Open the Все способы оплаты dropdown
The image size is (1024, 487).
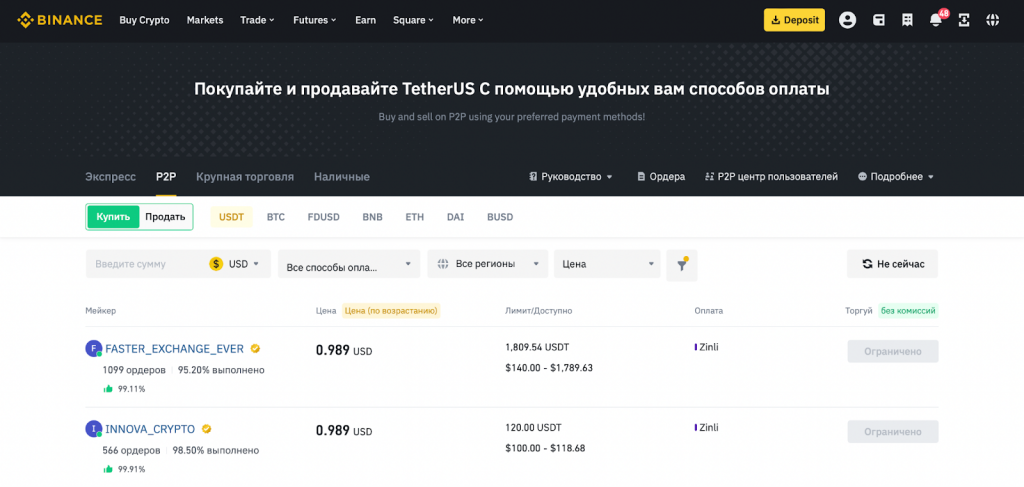pos(349,264)
